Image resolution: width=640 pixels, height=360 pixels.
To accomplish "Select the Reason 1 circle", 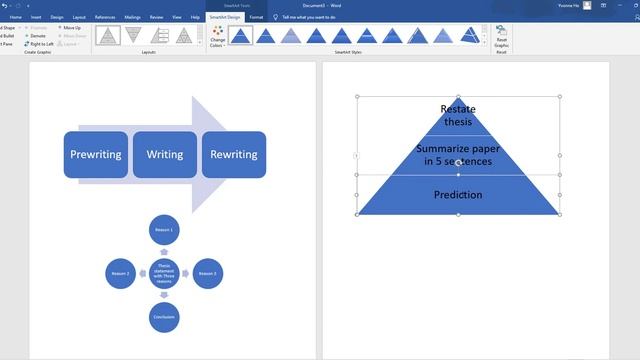I will [164, 230].
